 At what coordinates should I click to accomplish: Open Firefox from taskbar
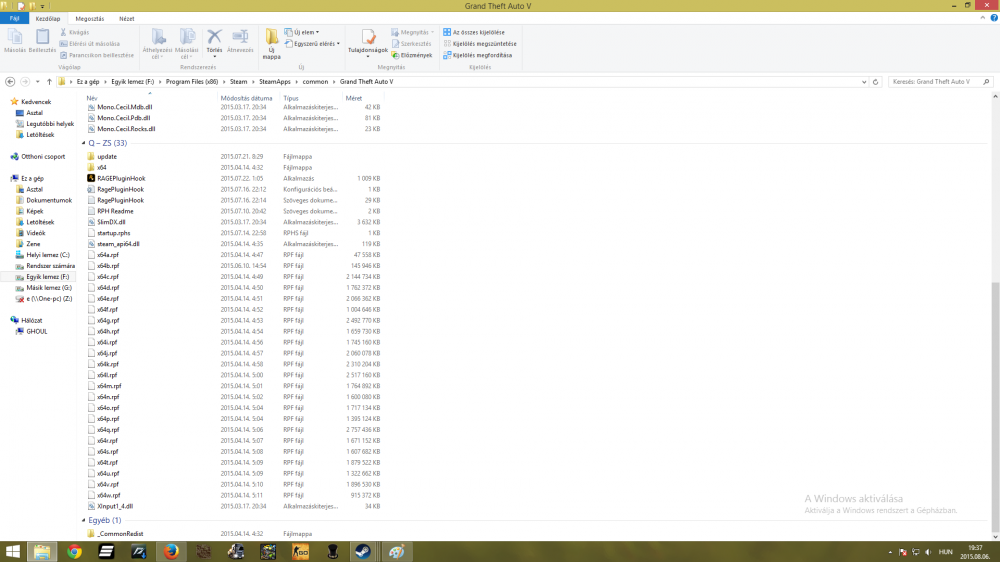[171, 552]
